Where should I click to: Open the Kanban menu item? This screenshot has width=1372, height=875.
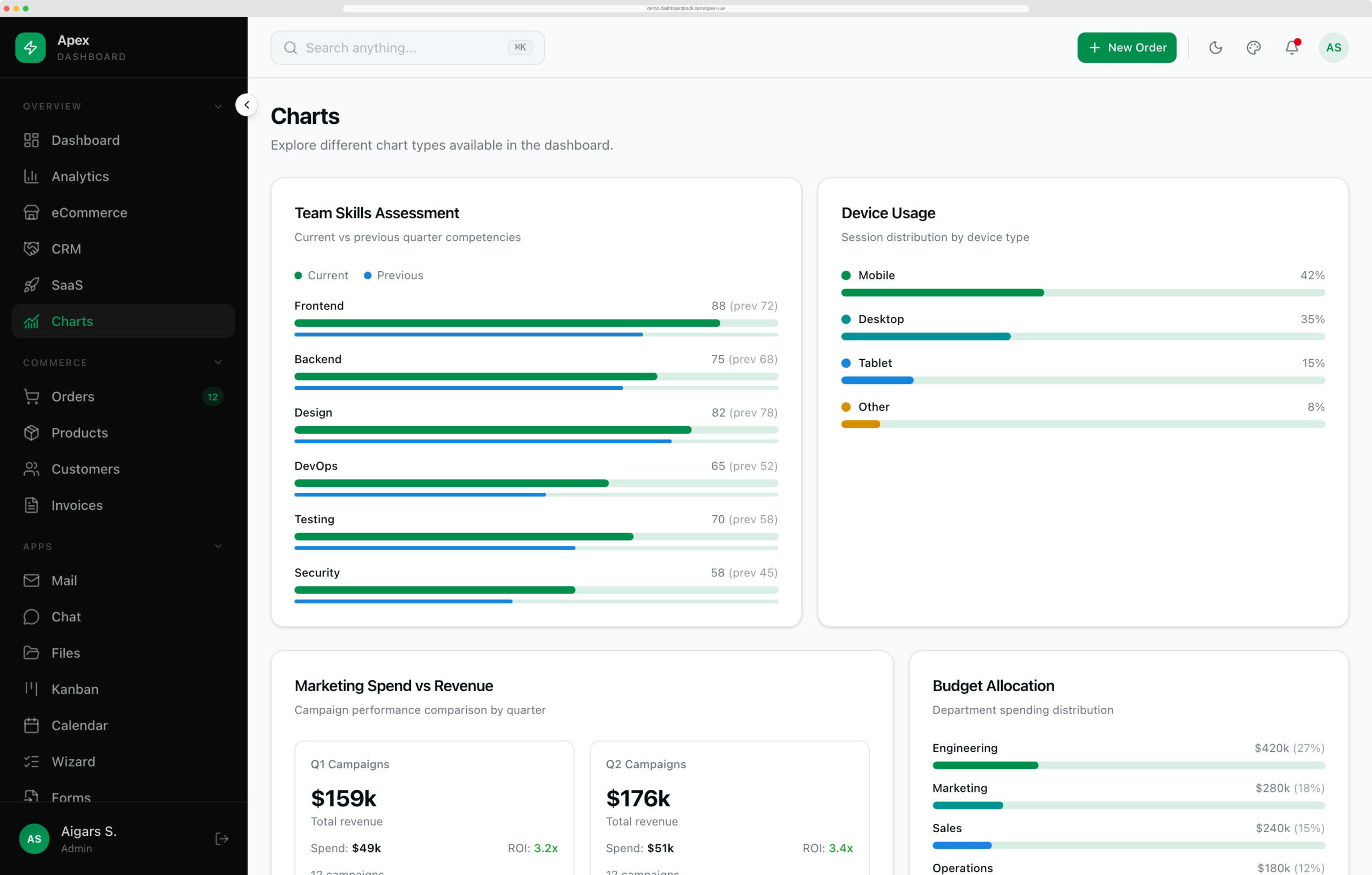123,689
